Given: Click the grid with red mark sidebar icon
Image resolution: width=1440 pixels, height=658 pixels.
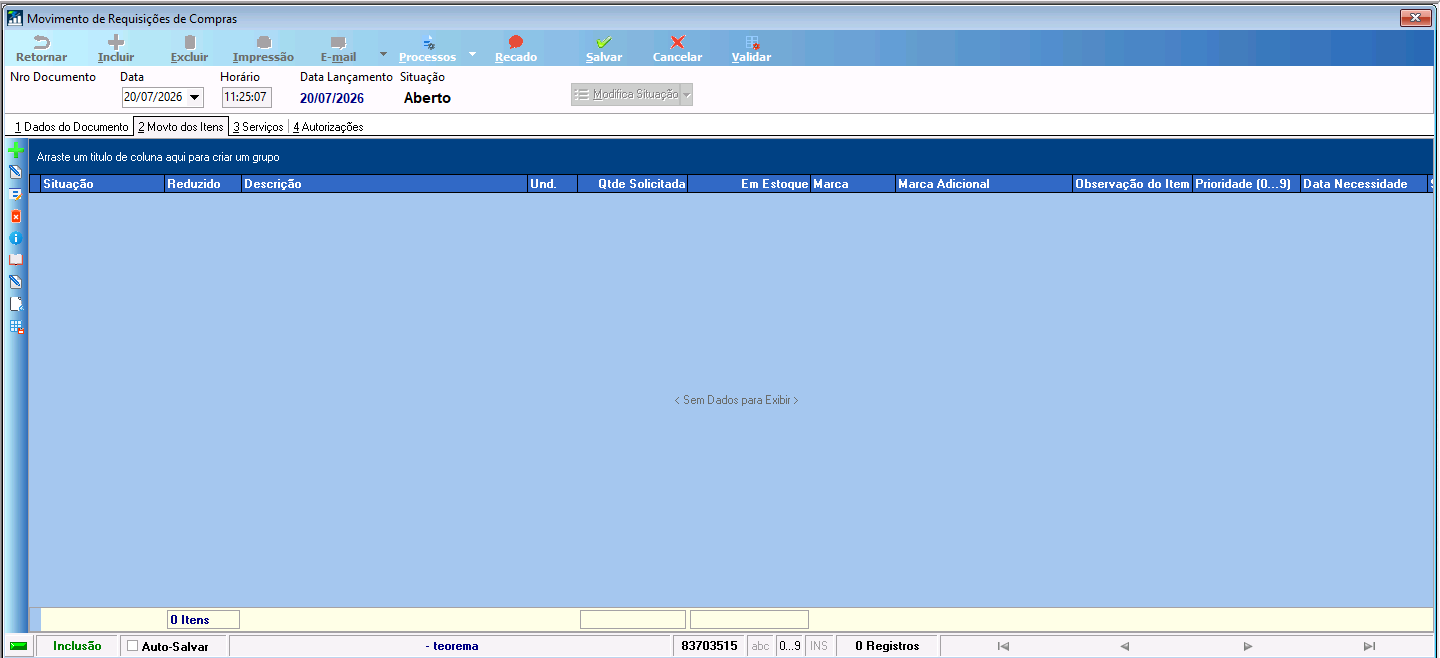Looking at the screenshot, I should [15, 326].
